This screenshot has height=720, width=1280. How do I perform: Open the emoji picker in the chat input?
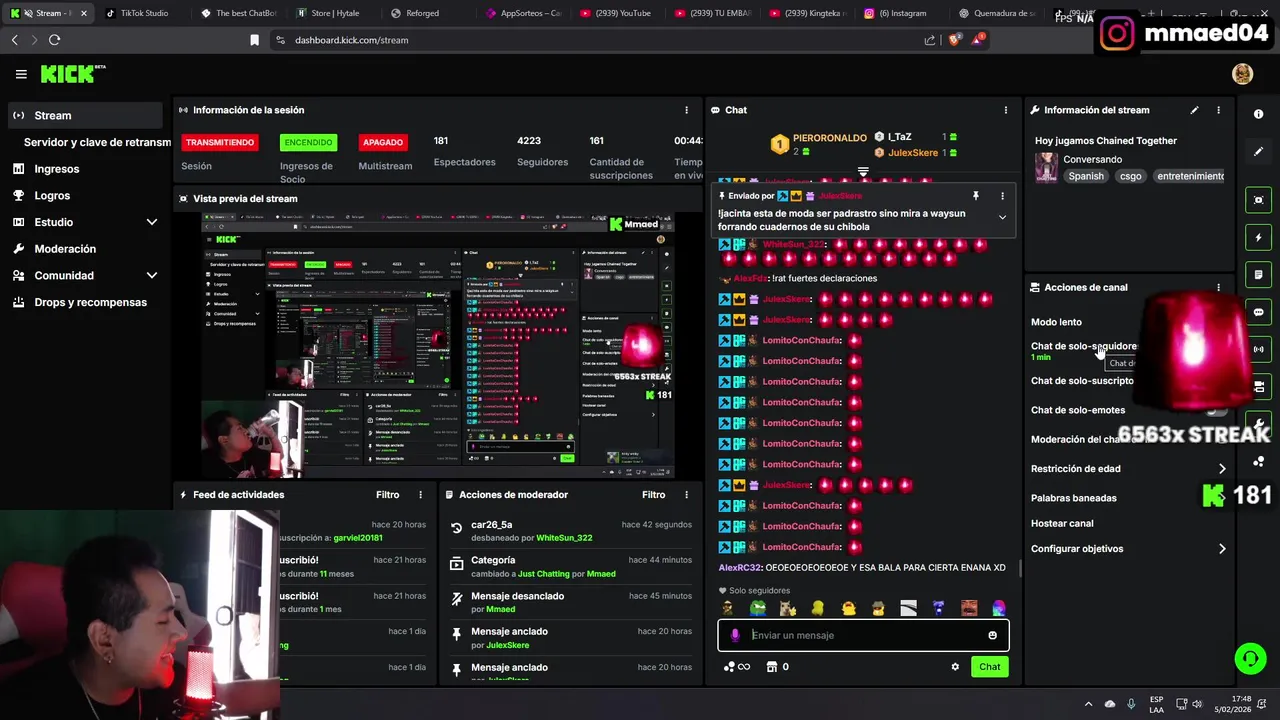point(992,635)
